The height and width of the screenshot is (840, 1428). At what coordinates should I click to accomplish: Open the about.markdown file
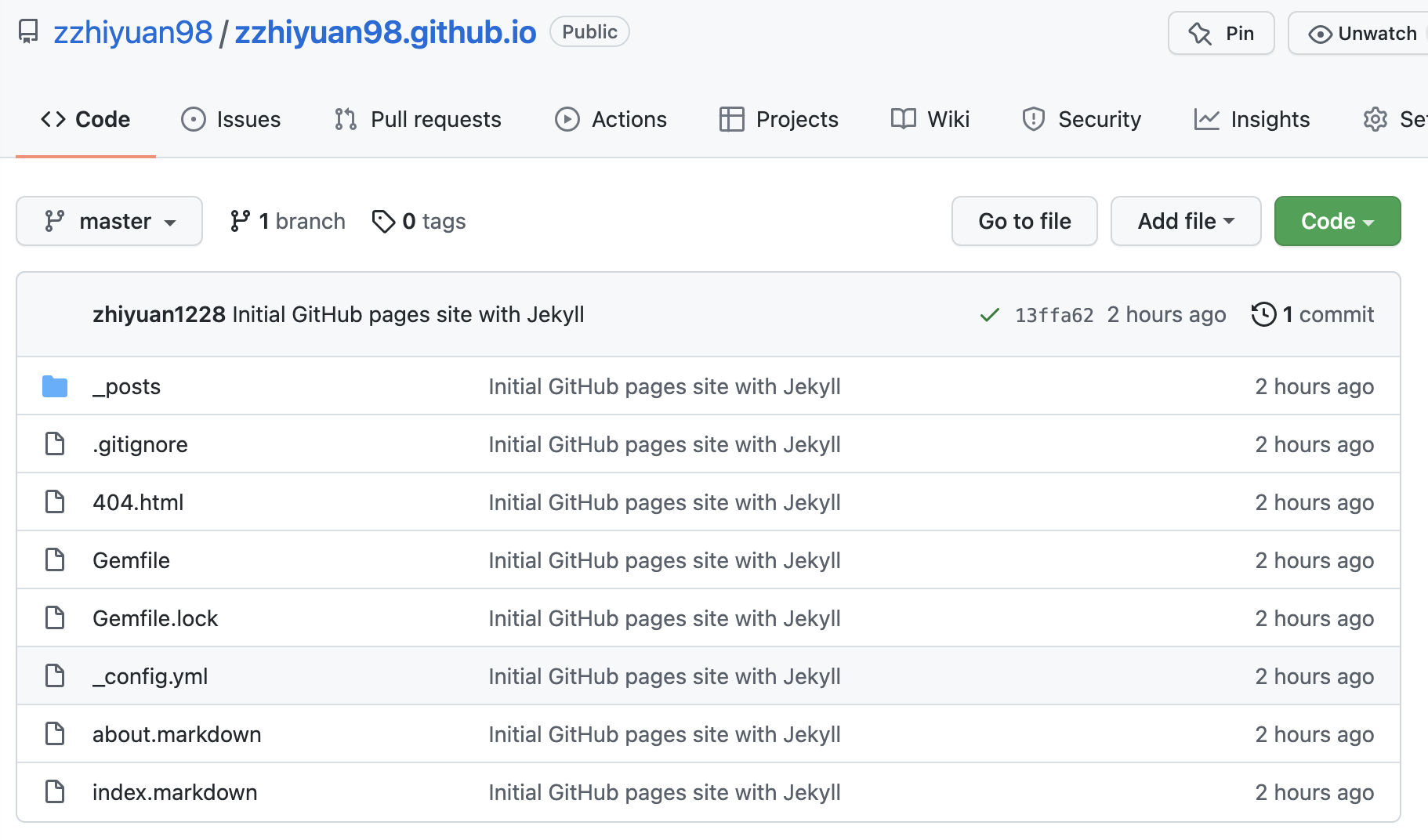(177, 734)
